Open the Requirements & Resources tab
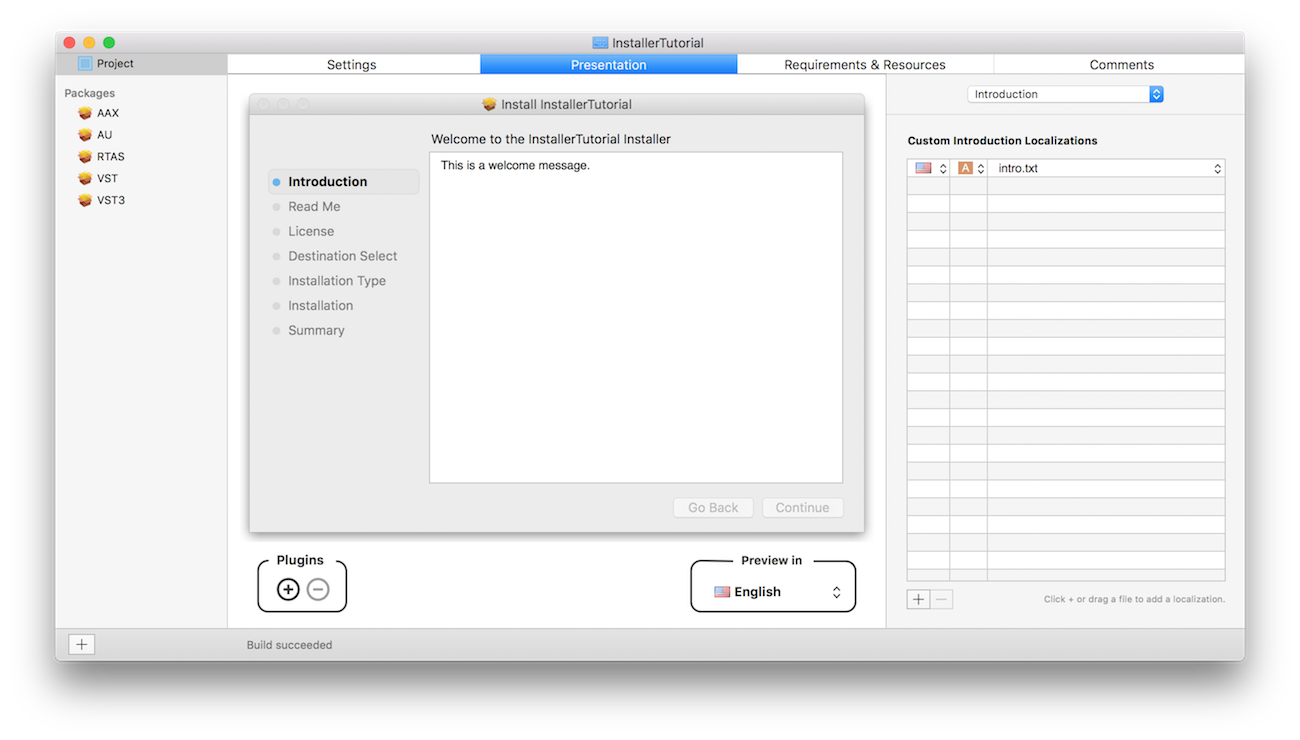The image size is (1300, 740). point(864,65)
